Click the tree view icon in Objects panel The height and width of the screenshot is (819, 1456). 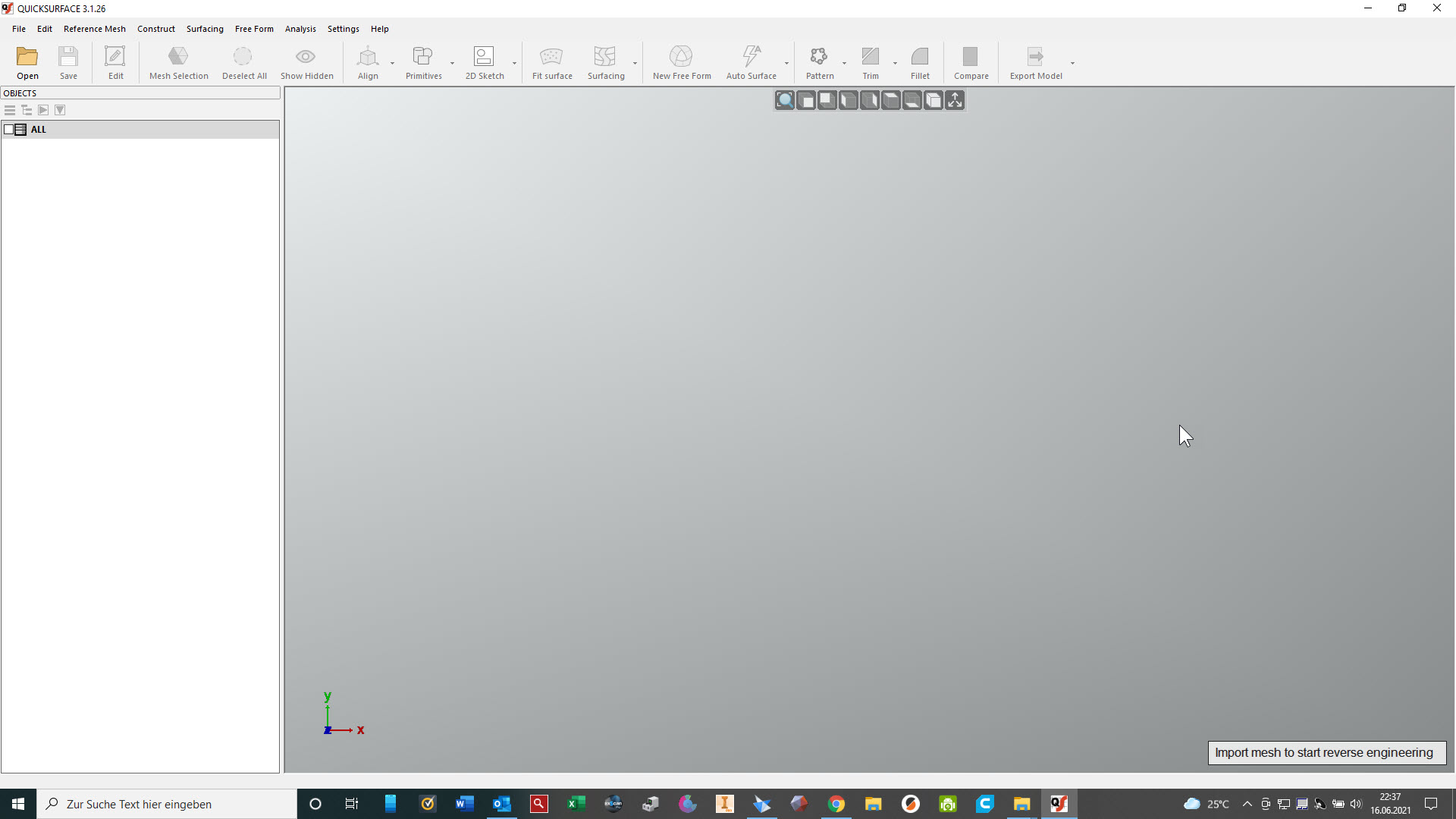(27, 110)
